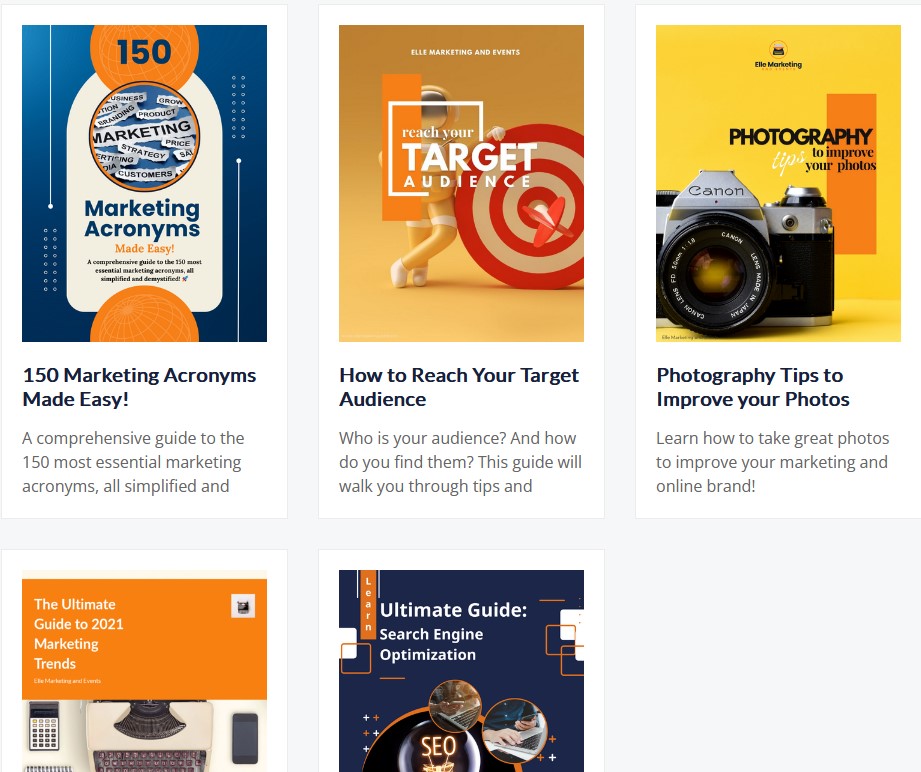Open "Photography Tips to Improve your Photos" title
The image size is (921, 772).
click(x=752, y=387)
